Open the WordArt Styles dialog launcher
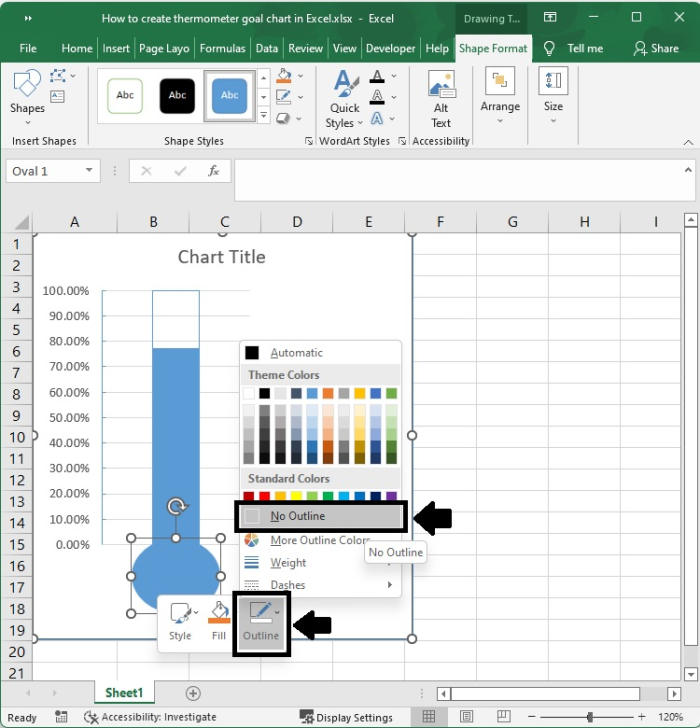 pyautogui.click(x=402, y=141)
